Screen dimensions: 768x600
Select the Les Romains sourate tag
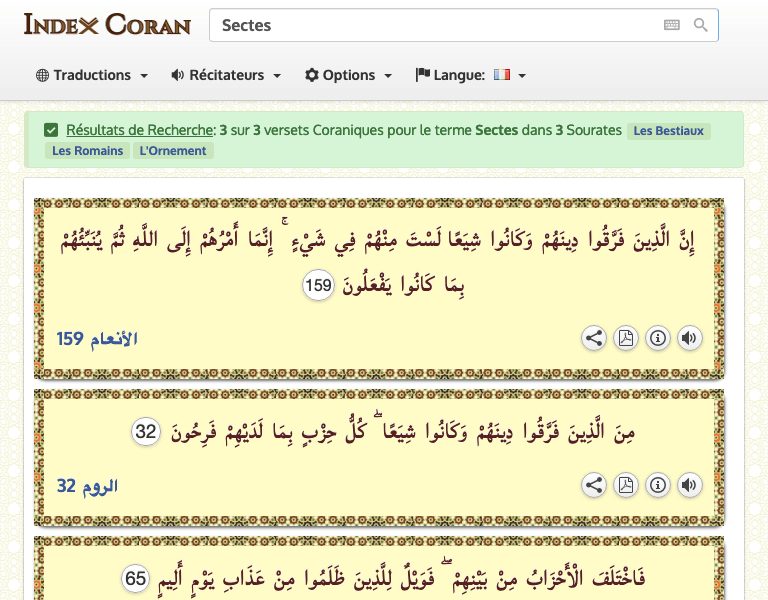87,151
